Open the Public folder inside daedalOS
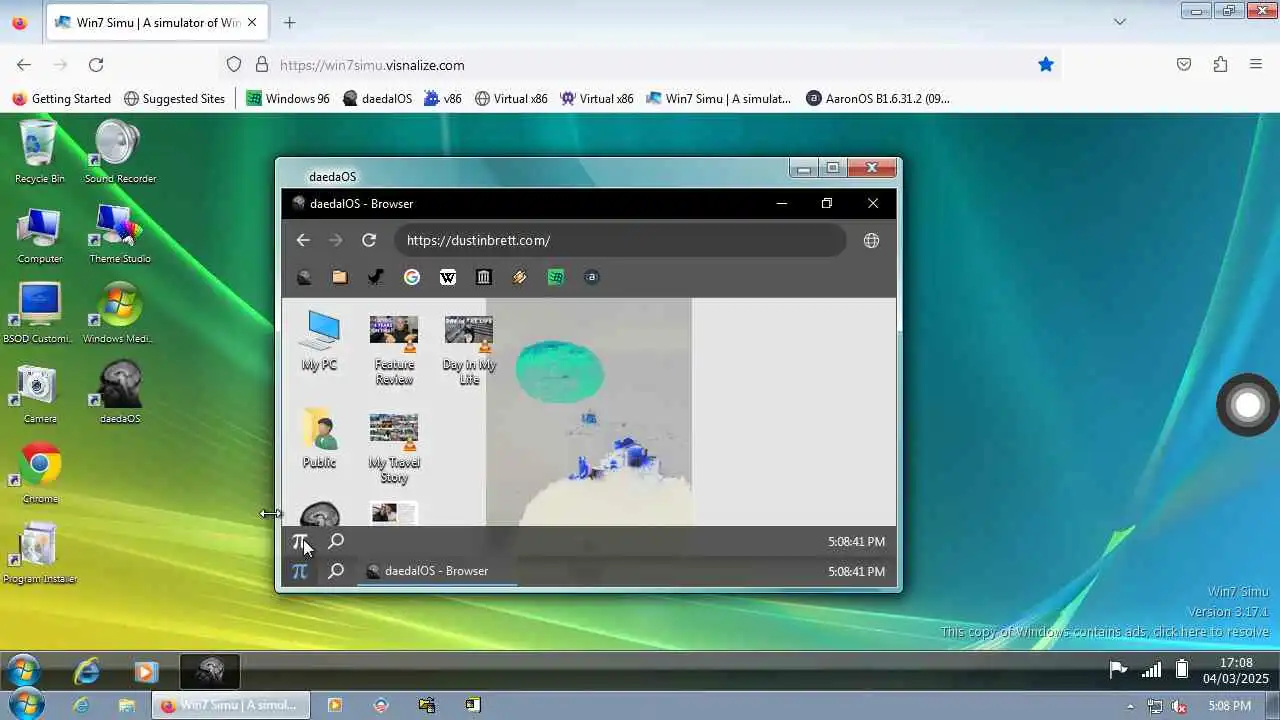The height and width of the screenshot is (720, 1280). tap(320, 438)
